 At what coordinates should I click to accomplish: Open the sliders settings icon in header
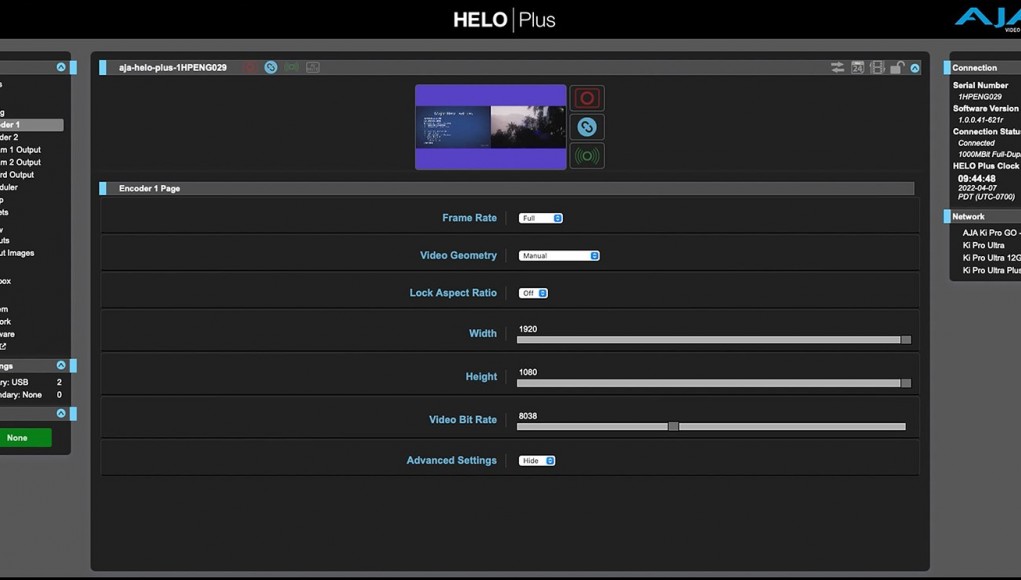coord(837,67)
